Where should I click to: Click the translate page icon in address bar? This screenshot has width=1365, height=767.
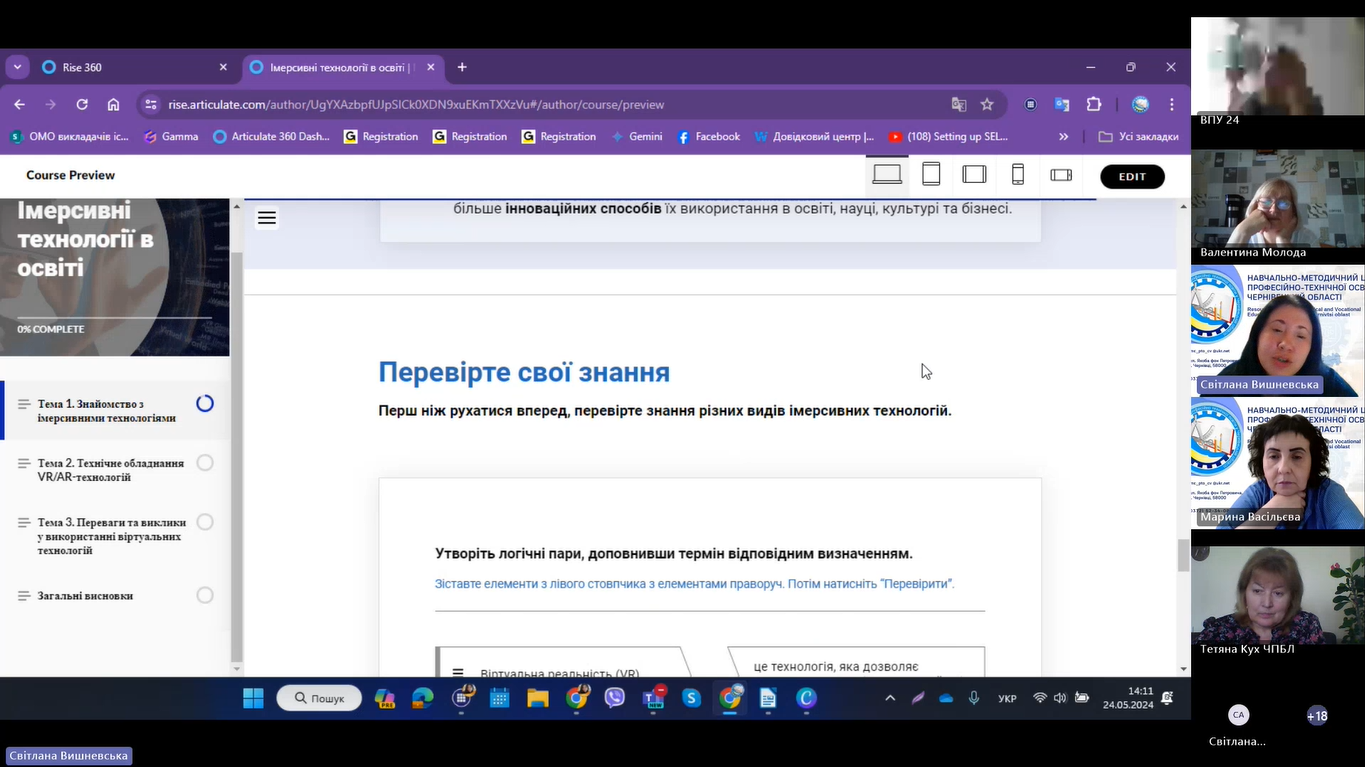[958, 105]
